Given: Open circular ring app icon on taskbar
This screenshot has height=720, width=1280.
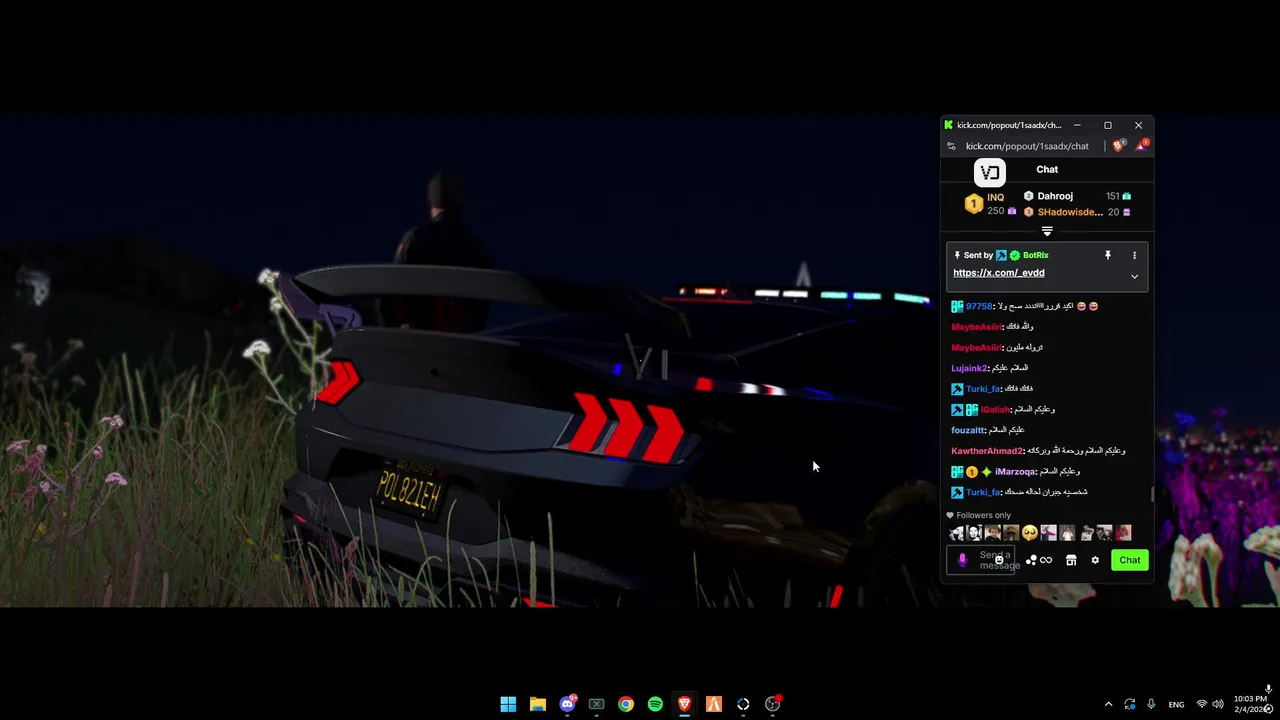Looking at the screenshot, I should pyautogui.click(x=743, y=704).
